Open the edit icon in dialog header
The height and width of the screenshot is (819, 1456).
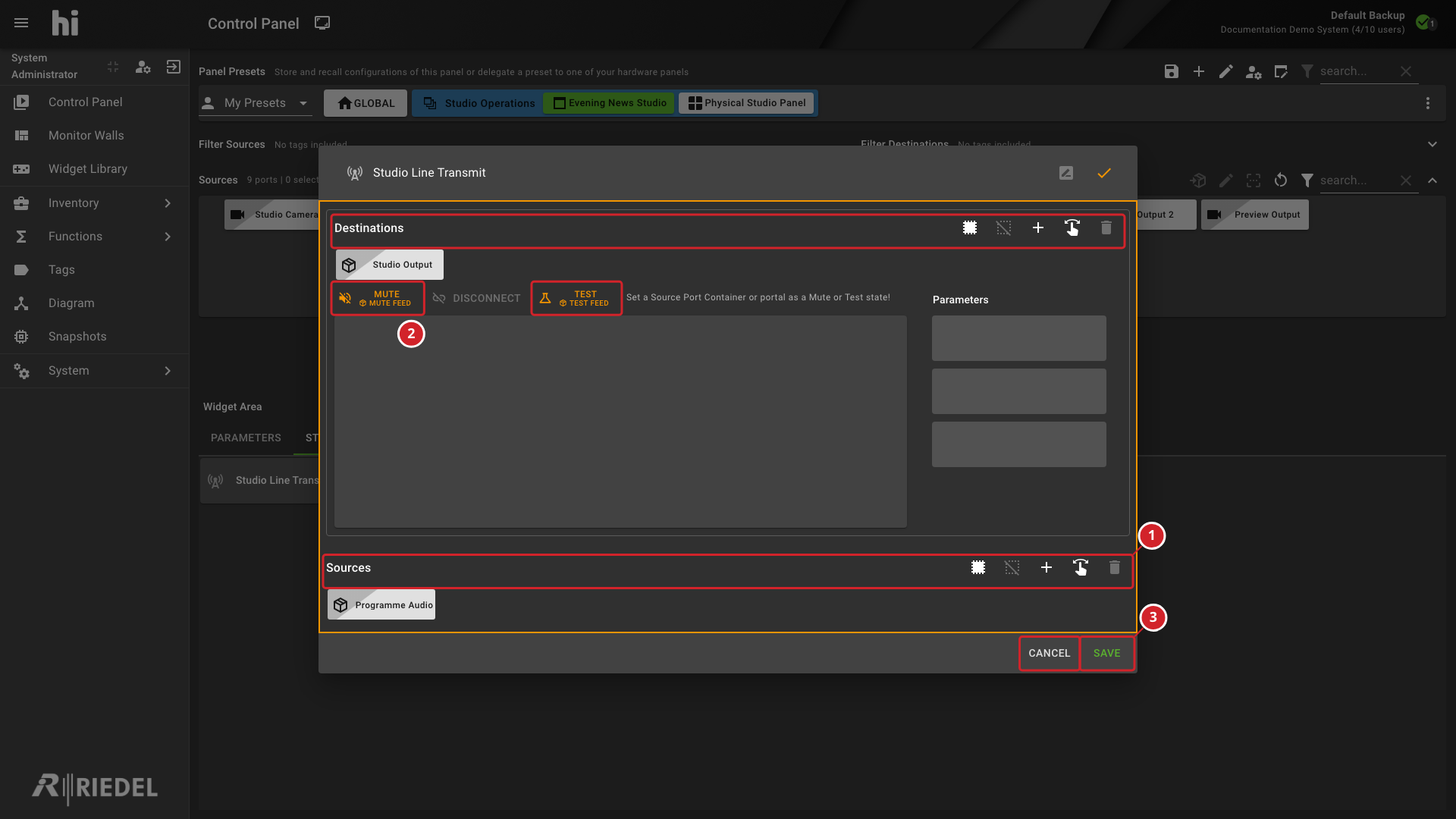tap(1066, 173)
